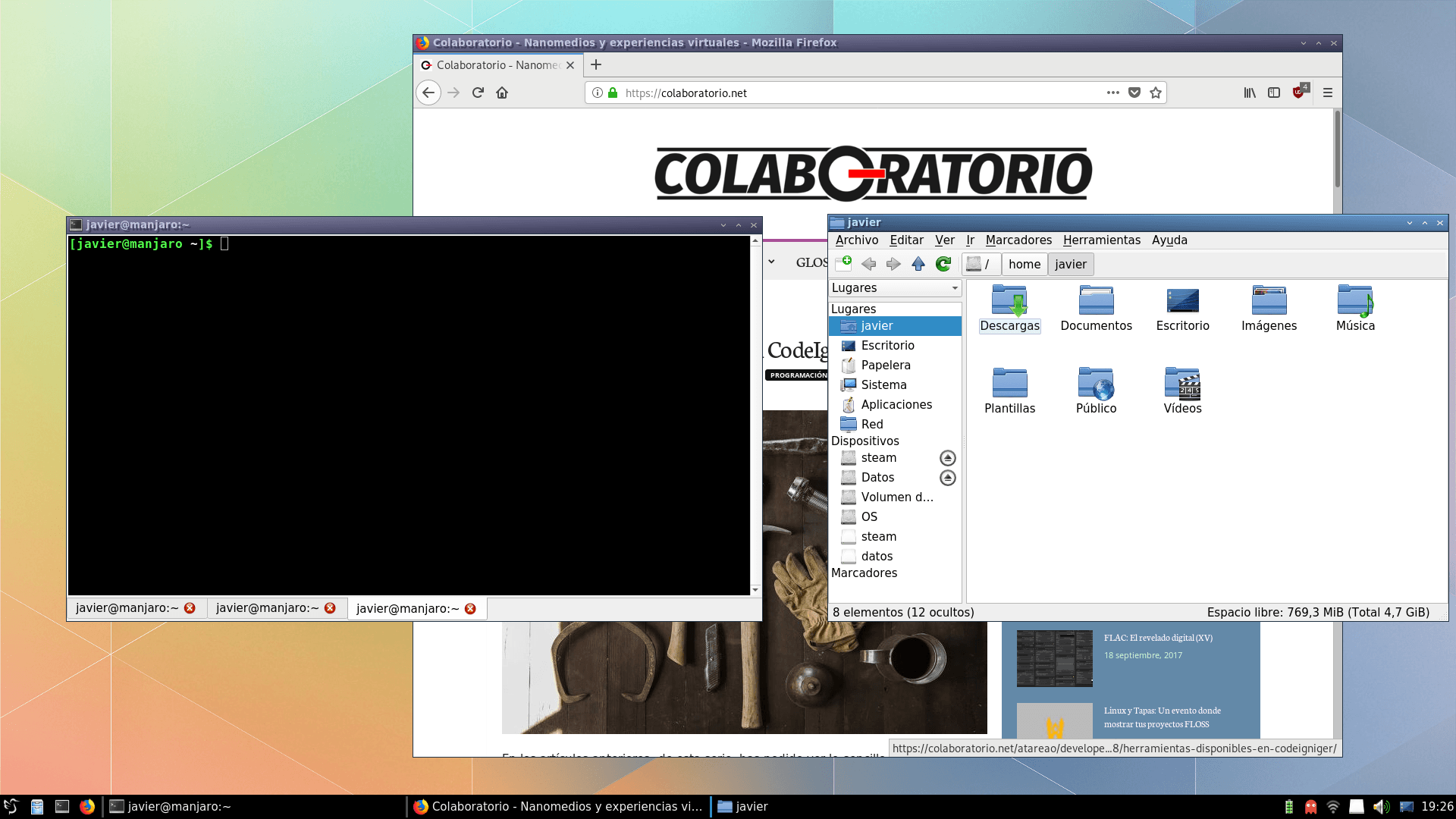1456x819 pixels.
Task: Open Firefox page actions three-dot menu
Action: pyautogui.click(x=1112, y=93)
